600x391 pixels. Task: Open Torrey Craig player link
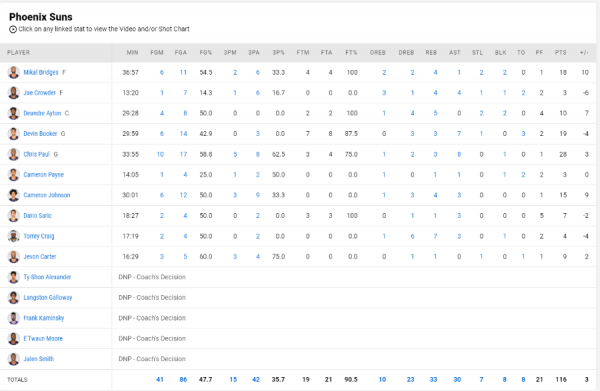coord(39,236)
